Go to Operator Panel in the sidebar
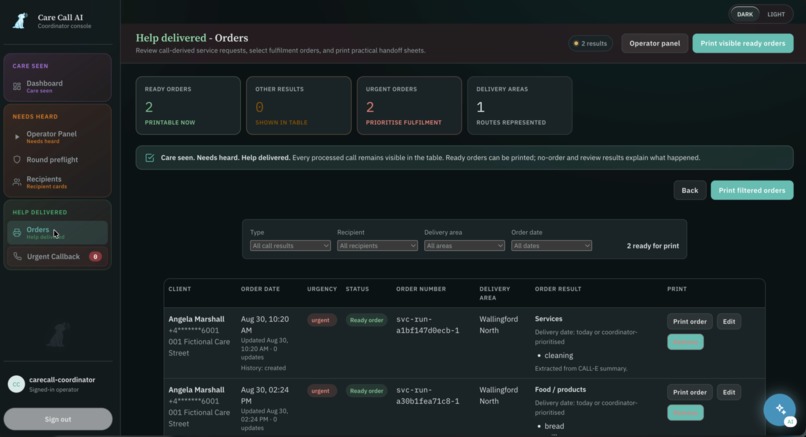 click(58, 137)
